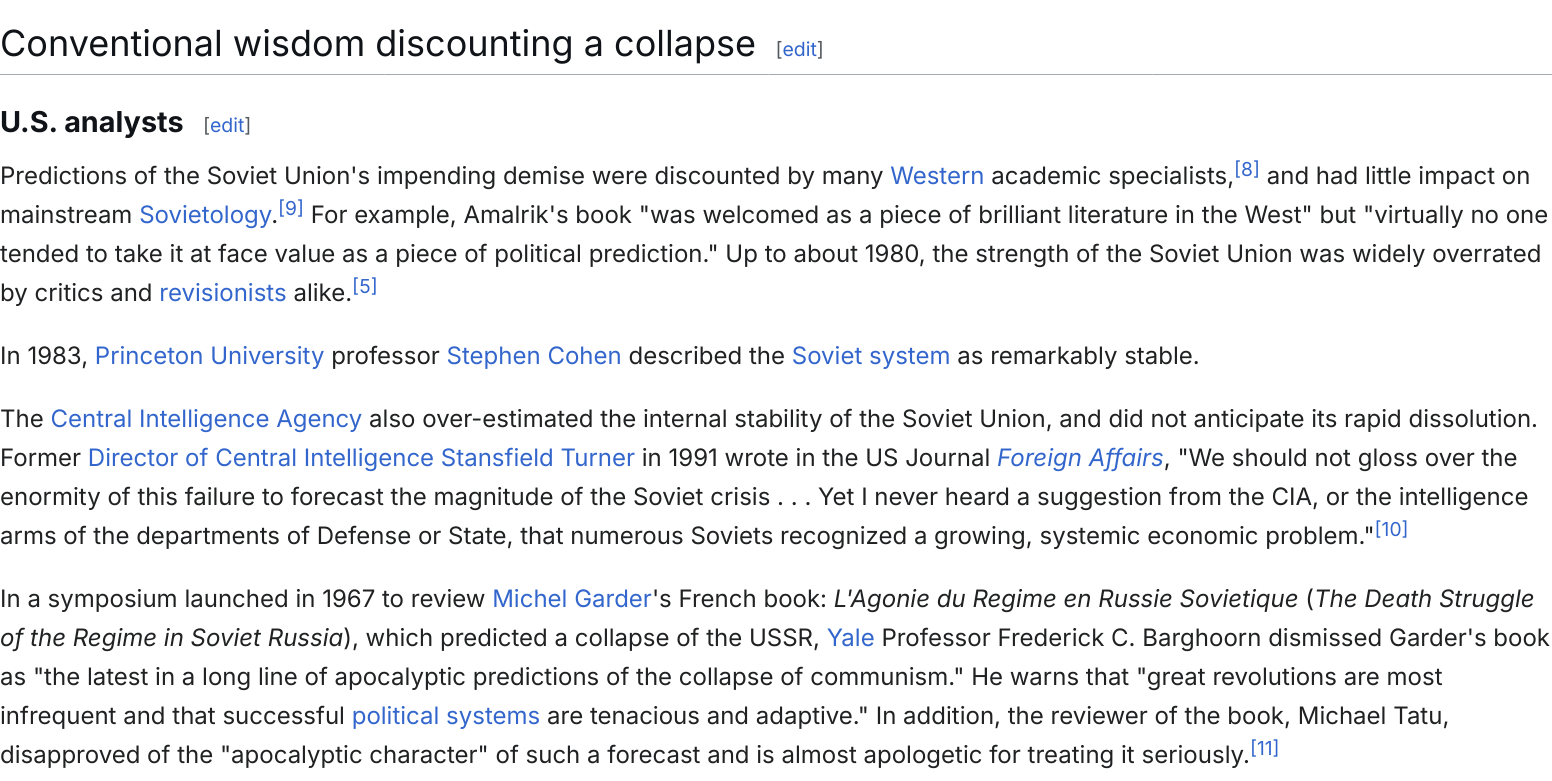Image resolution: width=1552 pixels, height=781 pixels.
Task: Open the Western link
Action: pyautogui.click(x=937, y=176)
